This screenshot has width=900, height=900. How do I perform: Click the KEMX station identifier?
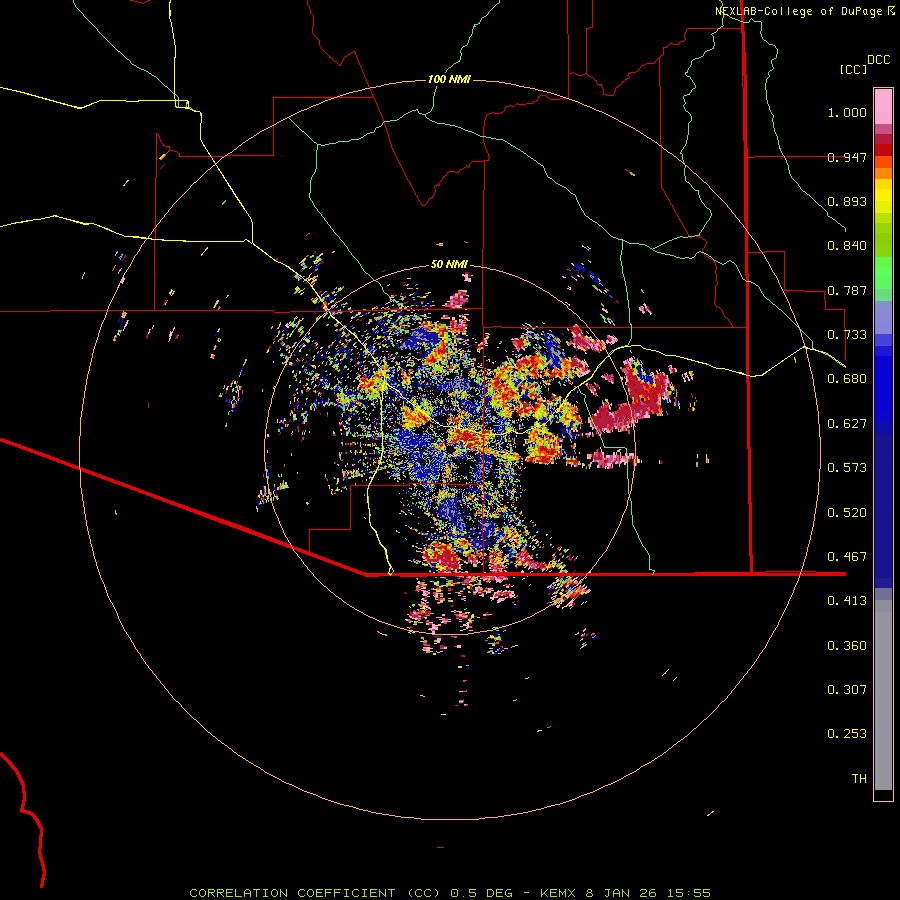tap(557, 893)
